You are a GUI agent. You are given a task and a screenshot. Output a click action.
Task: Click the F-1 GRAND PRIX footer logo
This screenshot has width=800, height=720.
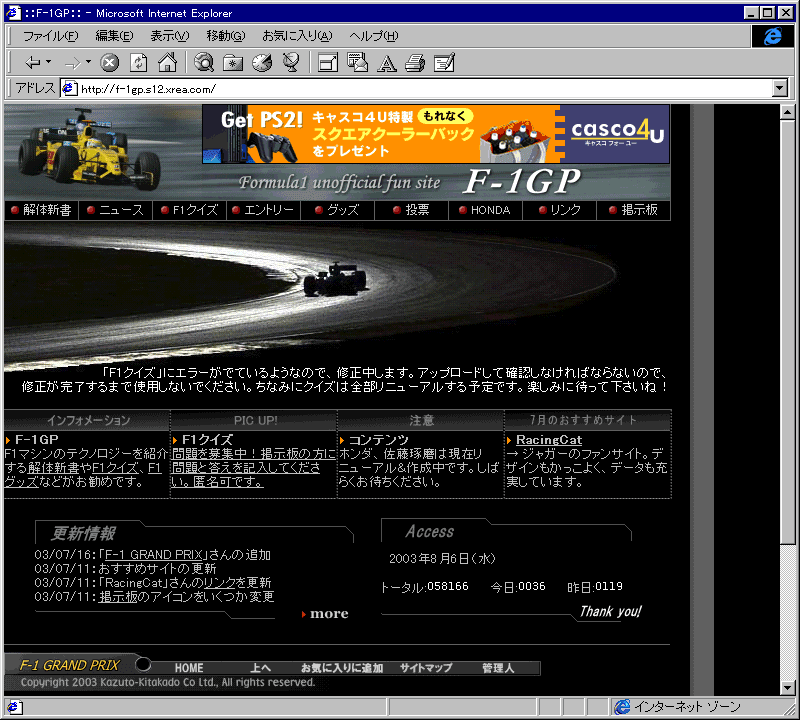(69, 665)
